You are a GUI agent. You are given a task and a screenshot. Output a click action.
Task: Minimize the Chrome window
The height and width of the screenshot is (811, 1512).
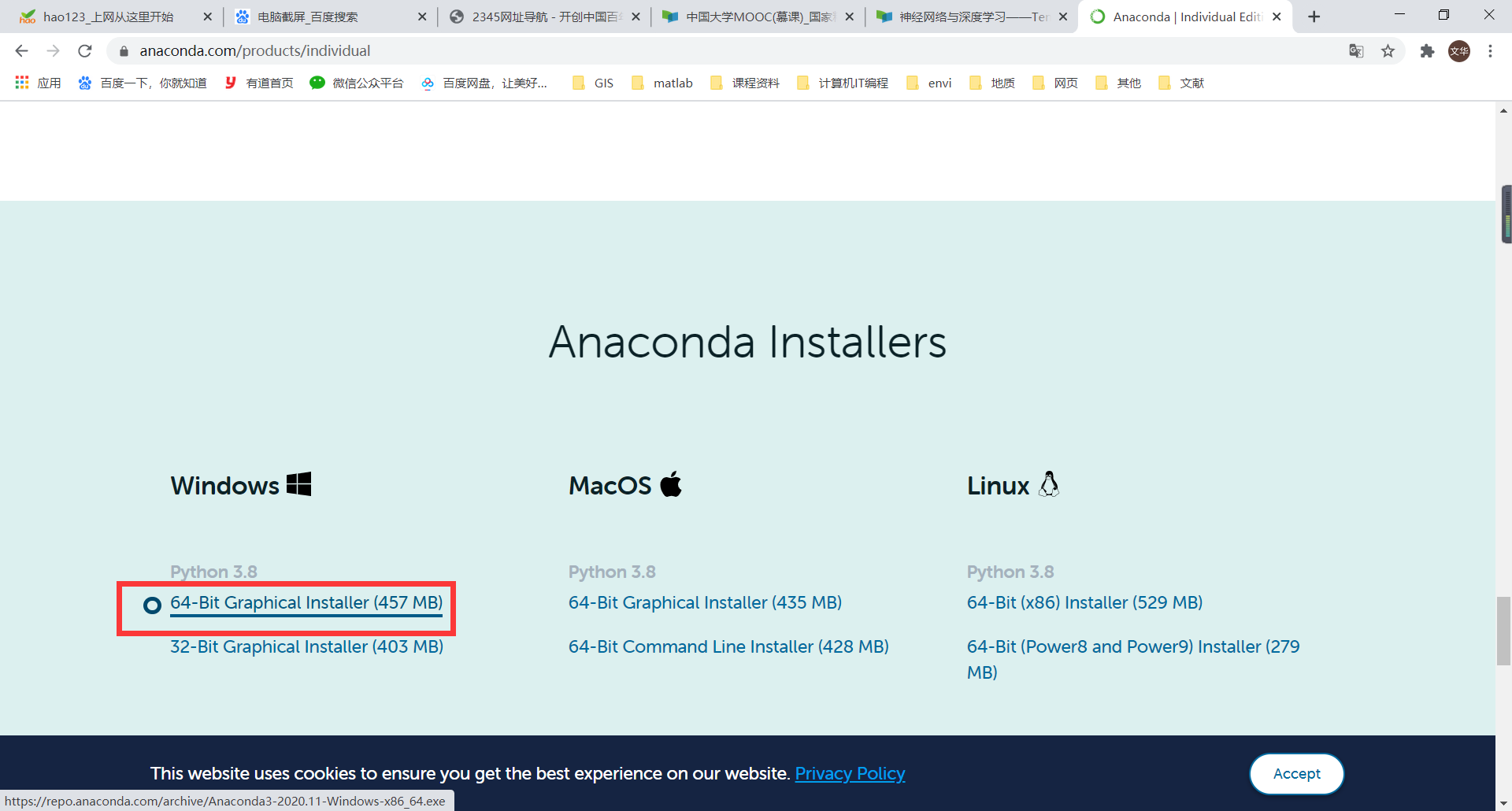(x=1399, y=15)
